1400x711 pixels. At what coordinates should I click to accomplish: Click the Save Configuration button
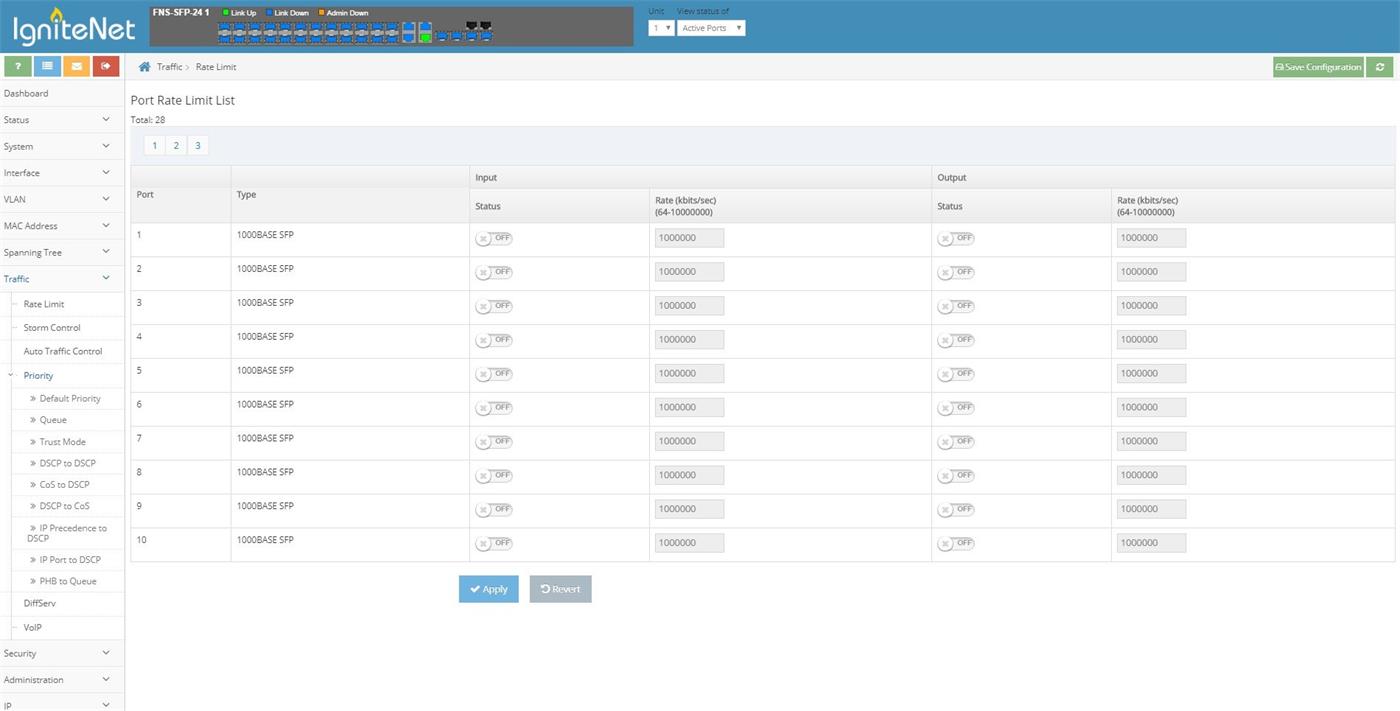pos(1318,67)
